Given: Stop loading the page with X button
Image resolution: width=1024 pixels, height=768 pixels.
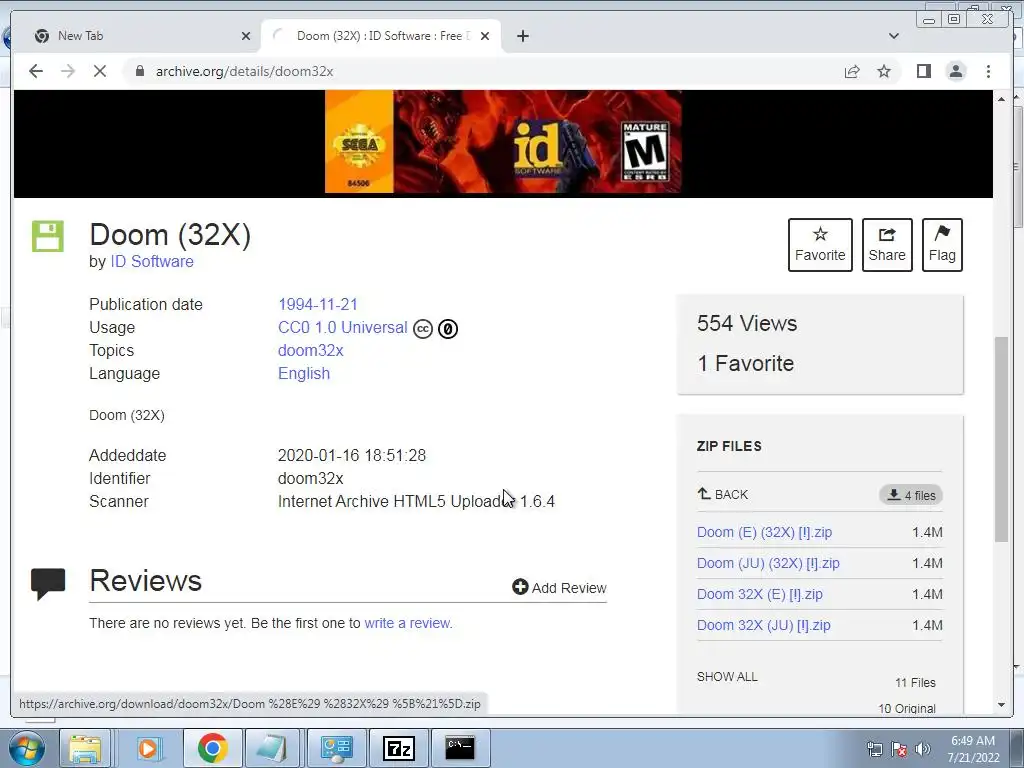Looking at the screenshot, I should (x=100, y=71).
